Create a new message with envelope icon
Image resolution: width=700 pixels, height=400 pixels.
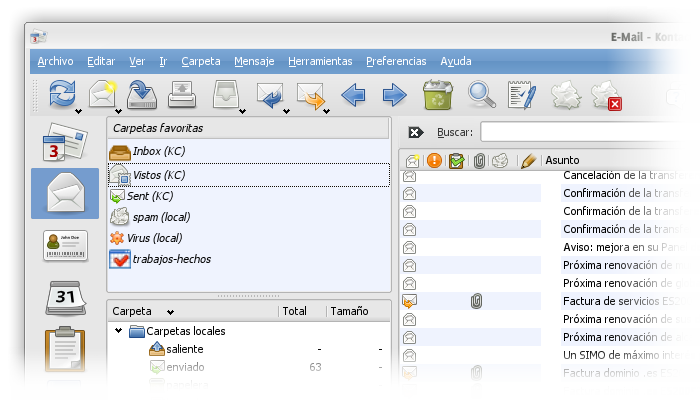(x=103, y=94)
